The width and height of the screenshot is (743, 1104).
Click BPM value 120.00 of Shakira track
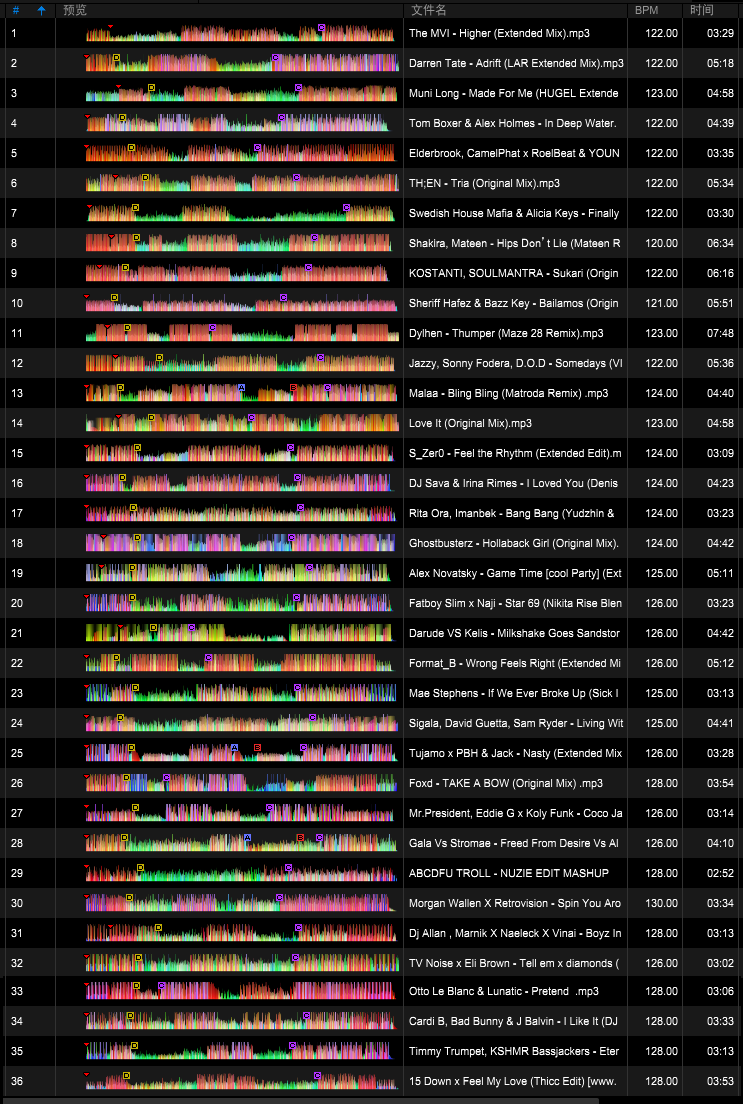[x=661, y=244]
